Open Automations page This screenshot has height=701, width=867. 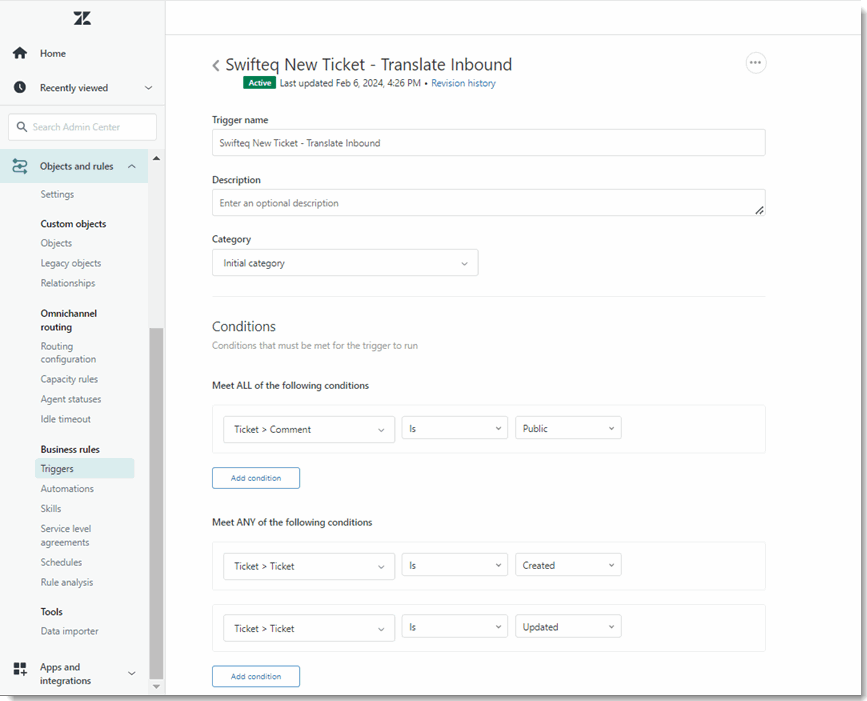67,489
